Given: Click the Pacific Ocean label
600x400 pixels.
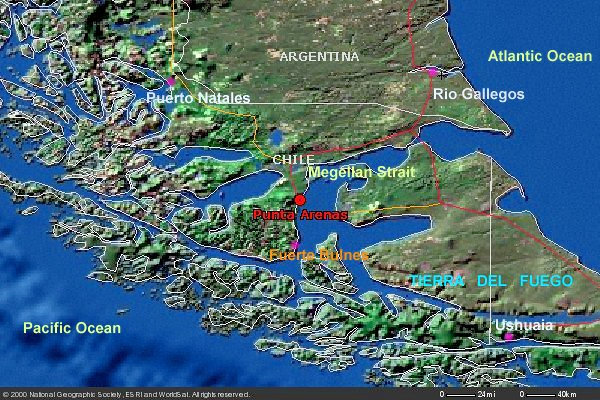Looking at the screenshot, I should (72, 328).
